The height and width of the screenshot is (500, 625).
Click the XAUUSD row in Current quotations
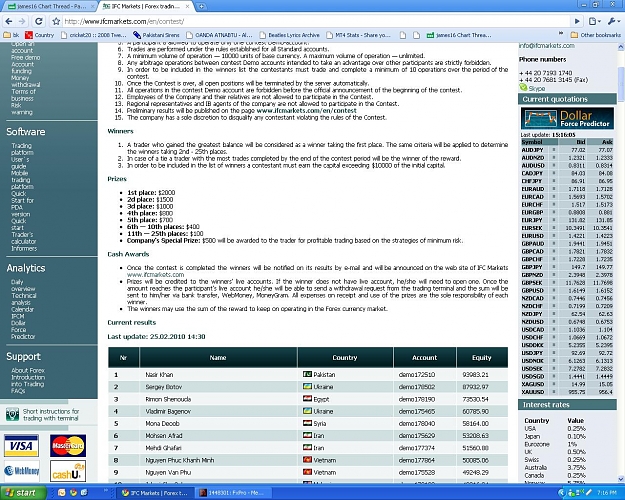pos(567,392)
